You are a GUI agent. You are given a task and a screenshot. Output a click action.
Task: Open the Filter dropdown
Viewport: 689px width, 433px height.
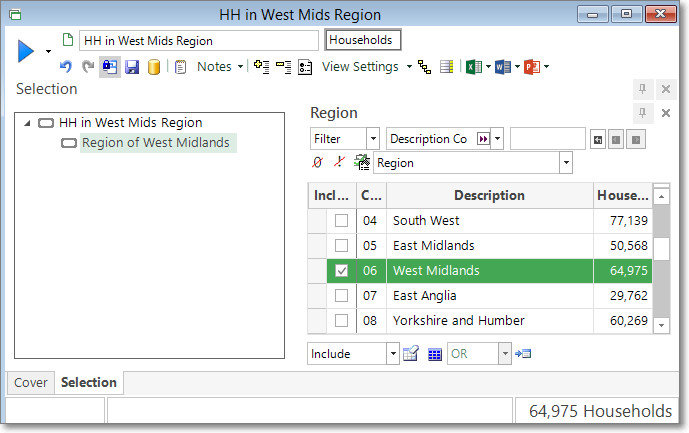(373, 139)
